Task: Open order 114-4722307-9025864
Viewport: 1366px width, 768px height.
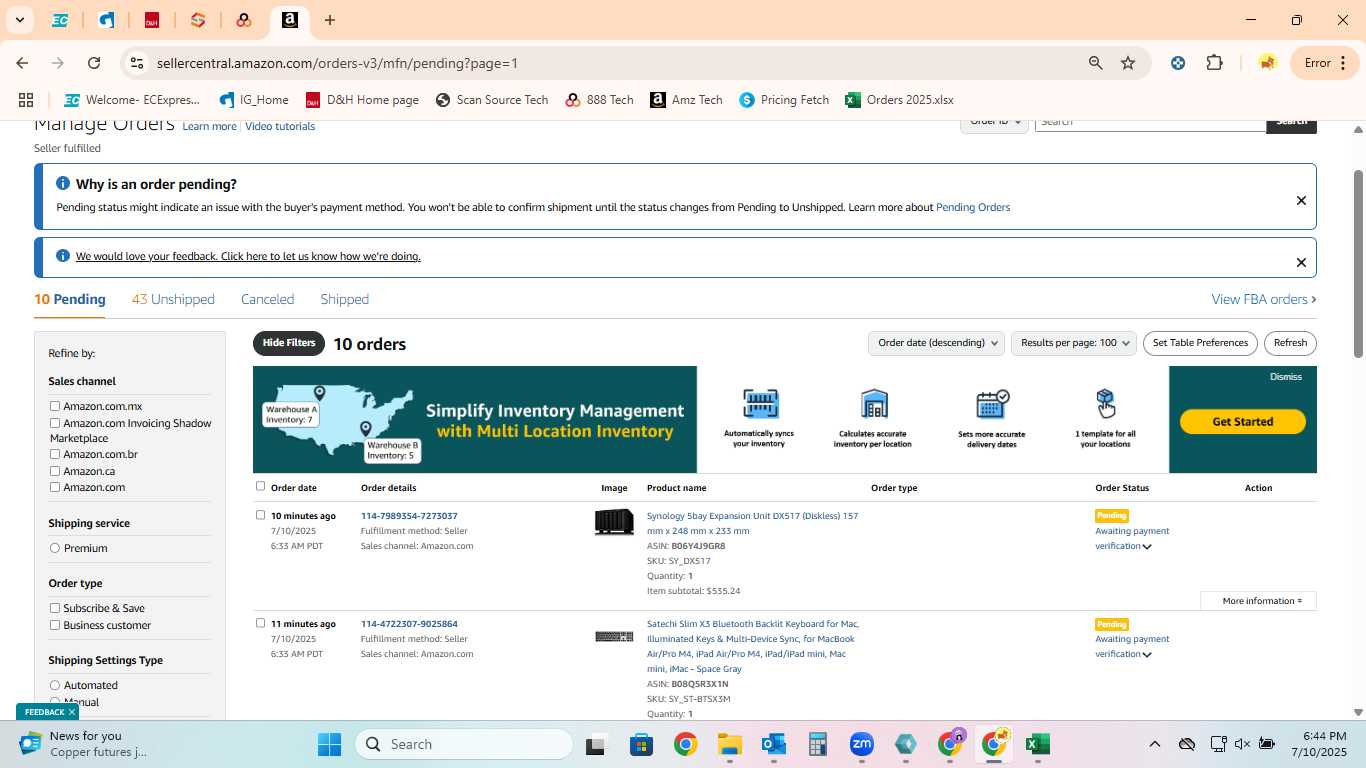Action: click(x=409, y=624)
